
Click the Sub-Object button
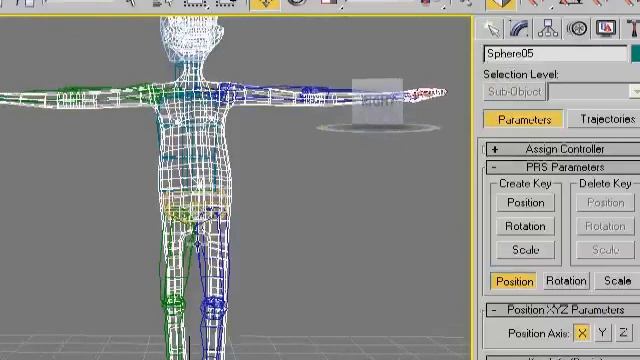(514, 92)
